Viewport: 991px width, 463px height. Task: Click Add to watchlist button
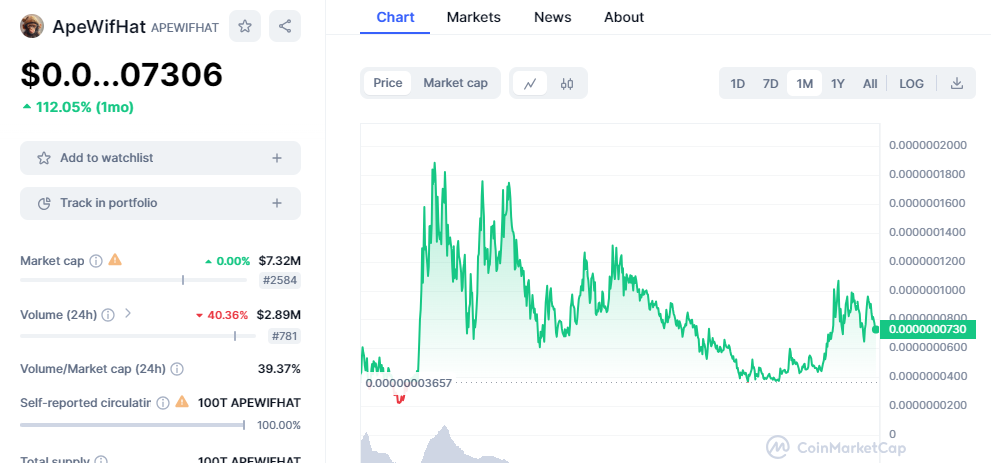(x=161, y=158)
